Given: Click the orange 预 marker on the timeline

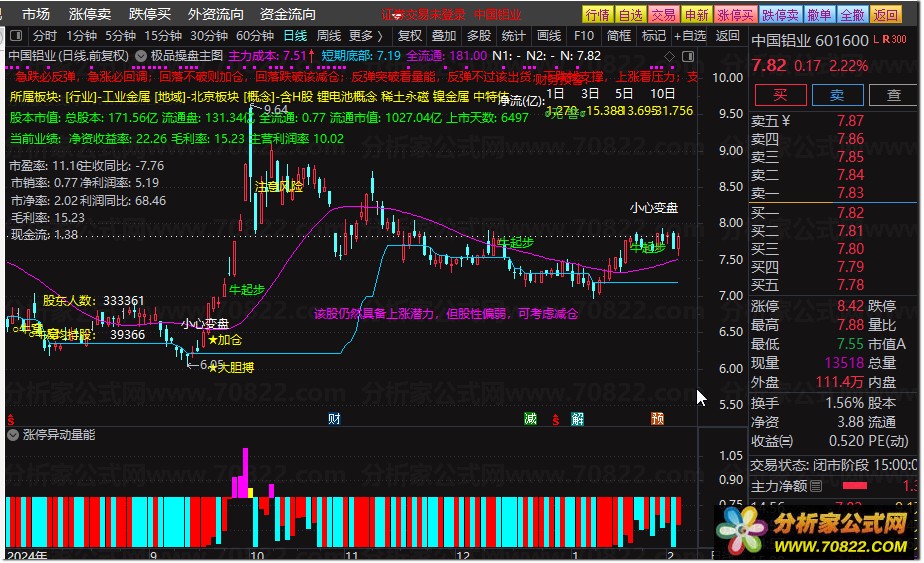Looking at the screenshot, I should pos(658,419).
